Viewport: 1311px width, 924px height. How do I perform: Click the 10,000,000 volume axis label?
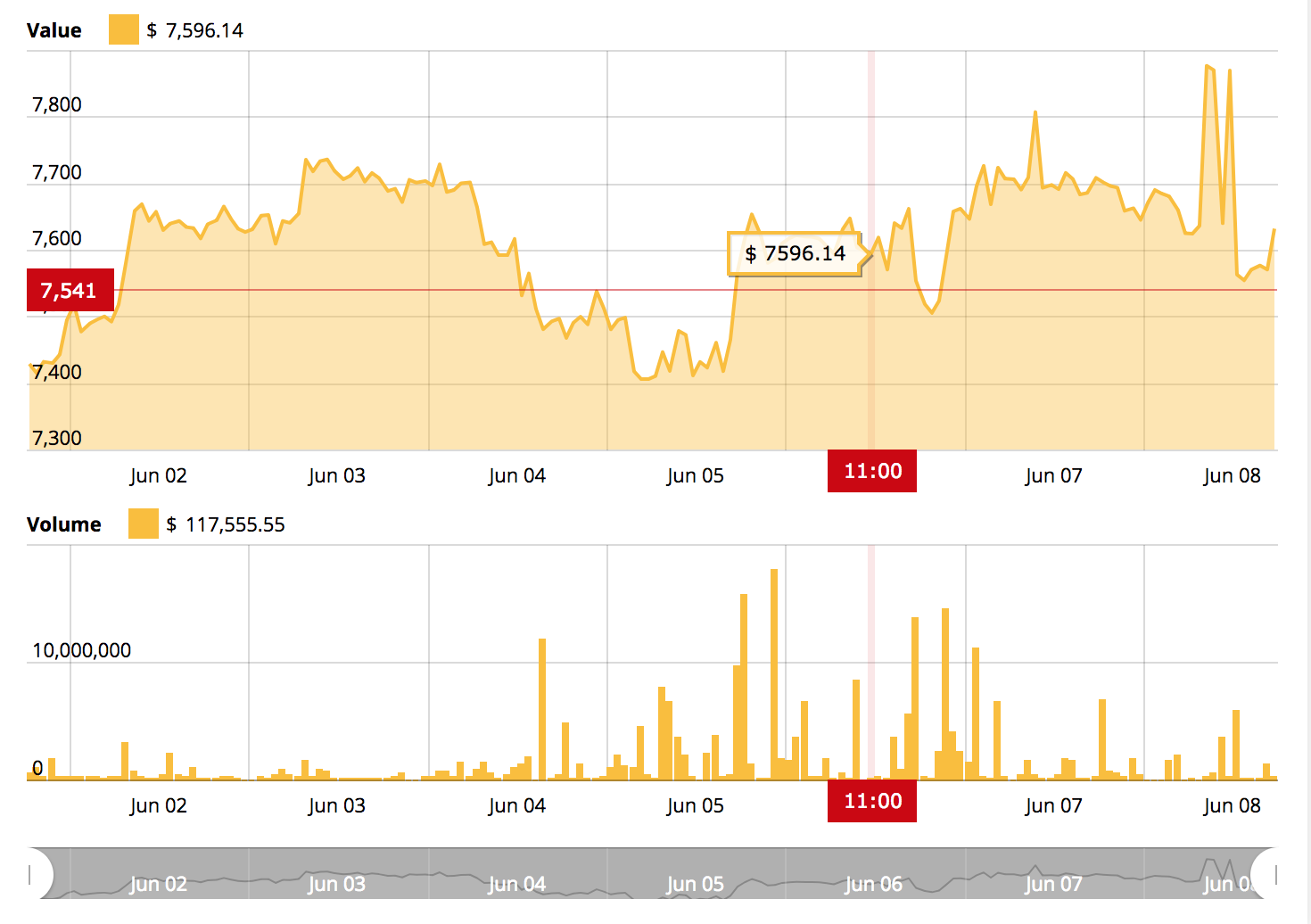(80, 650)
